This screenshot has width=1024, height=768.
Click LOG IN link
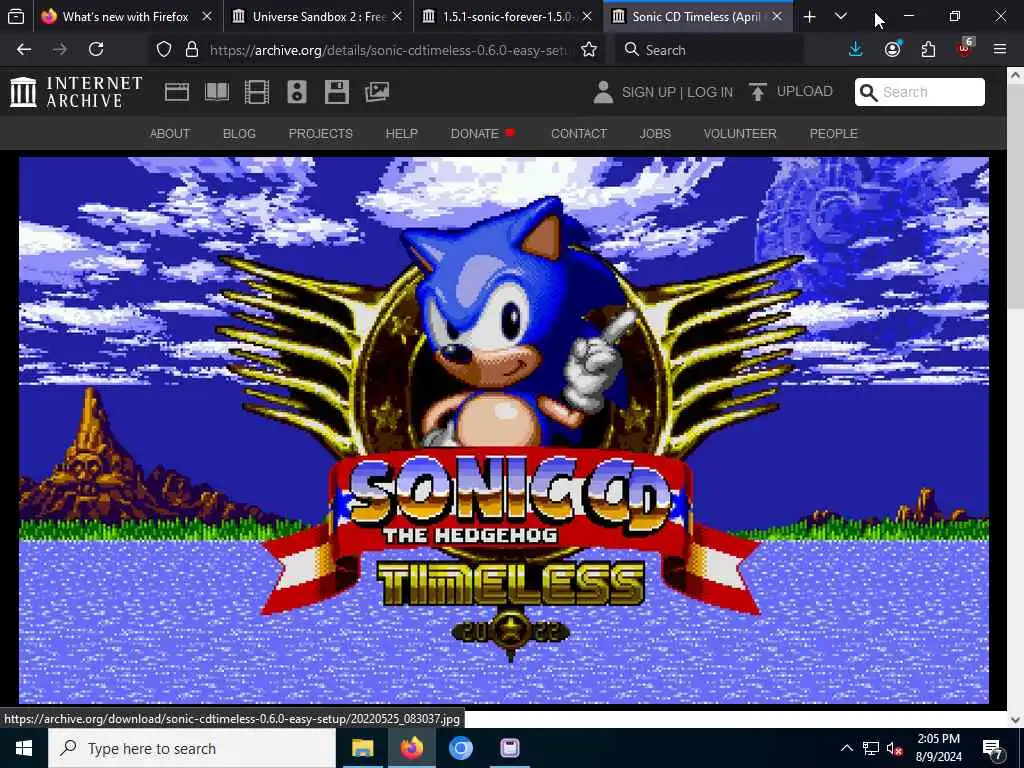tap(710, 92)
